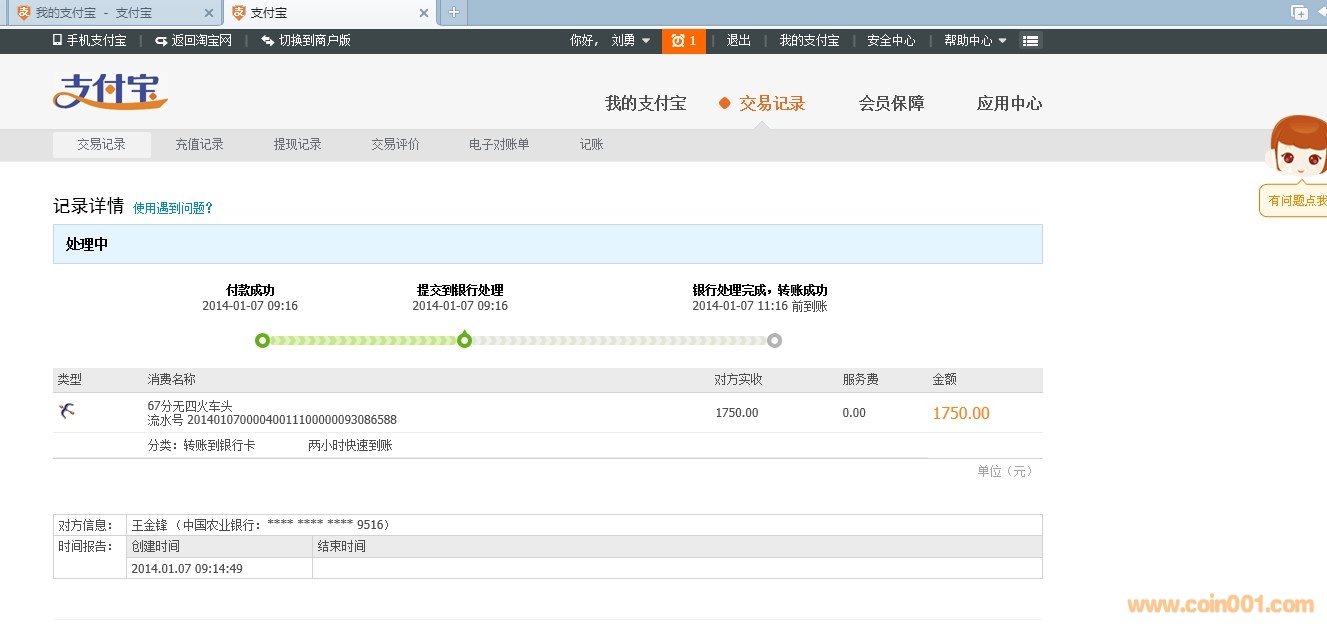Close the 我的支付宝 browser tab

208,13
